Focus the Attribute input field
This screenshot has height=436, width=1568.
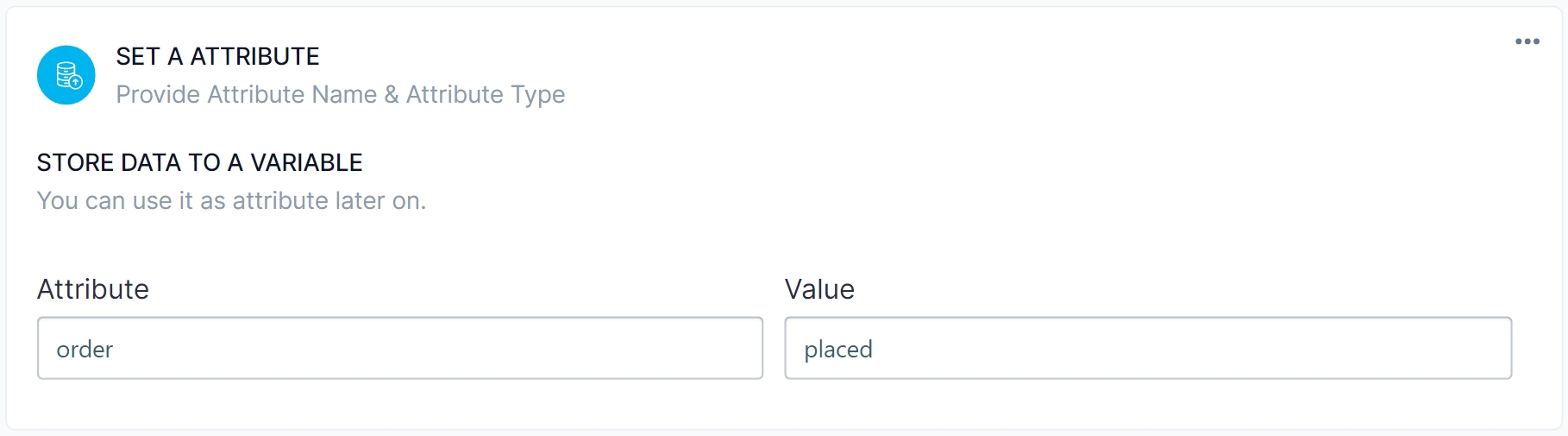[399, 348]
